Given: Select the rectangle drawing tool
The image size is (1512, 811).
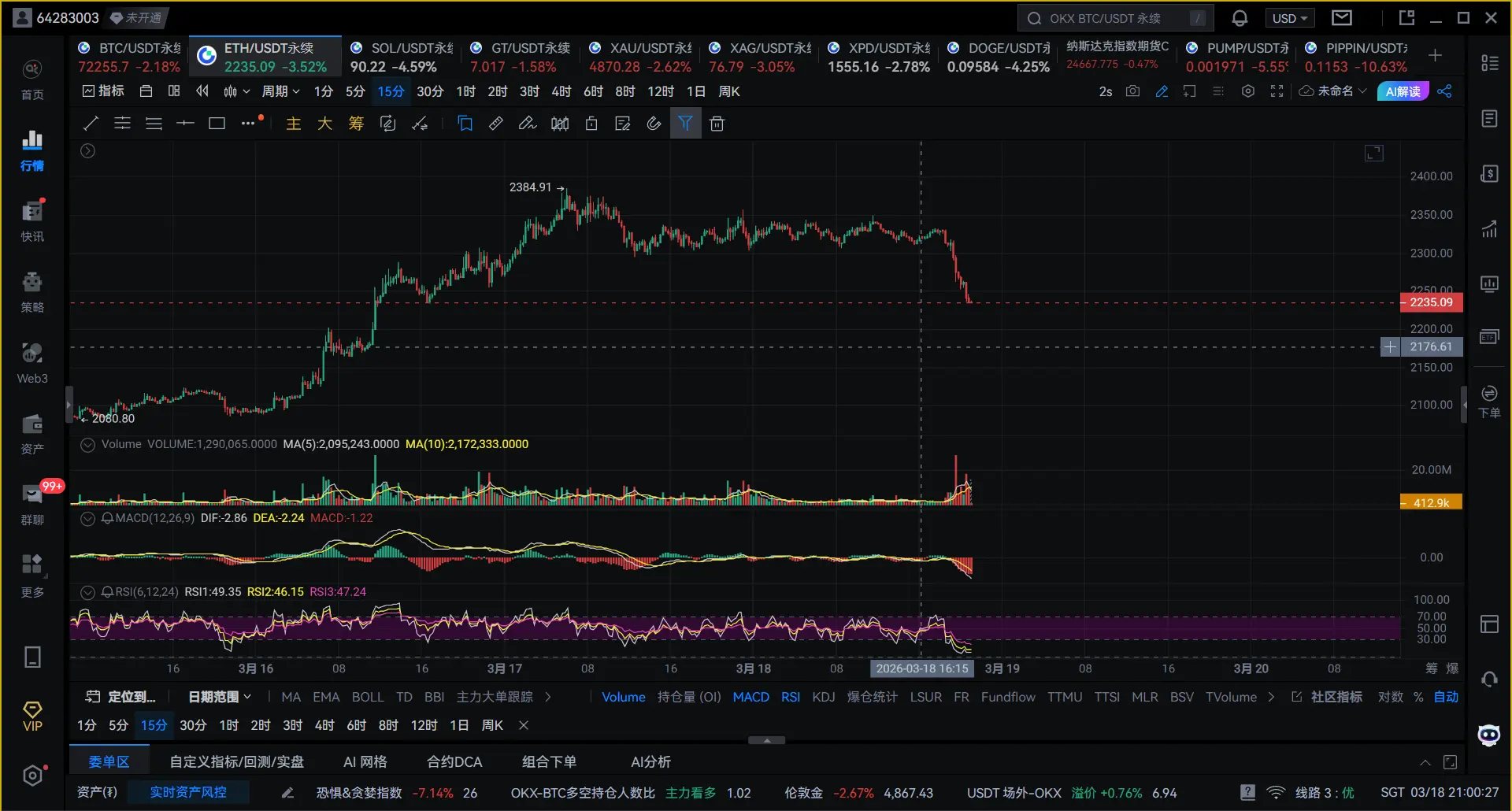Looking at the screenshot, I should tap(217, 124).
